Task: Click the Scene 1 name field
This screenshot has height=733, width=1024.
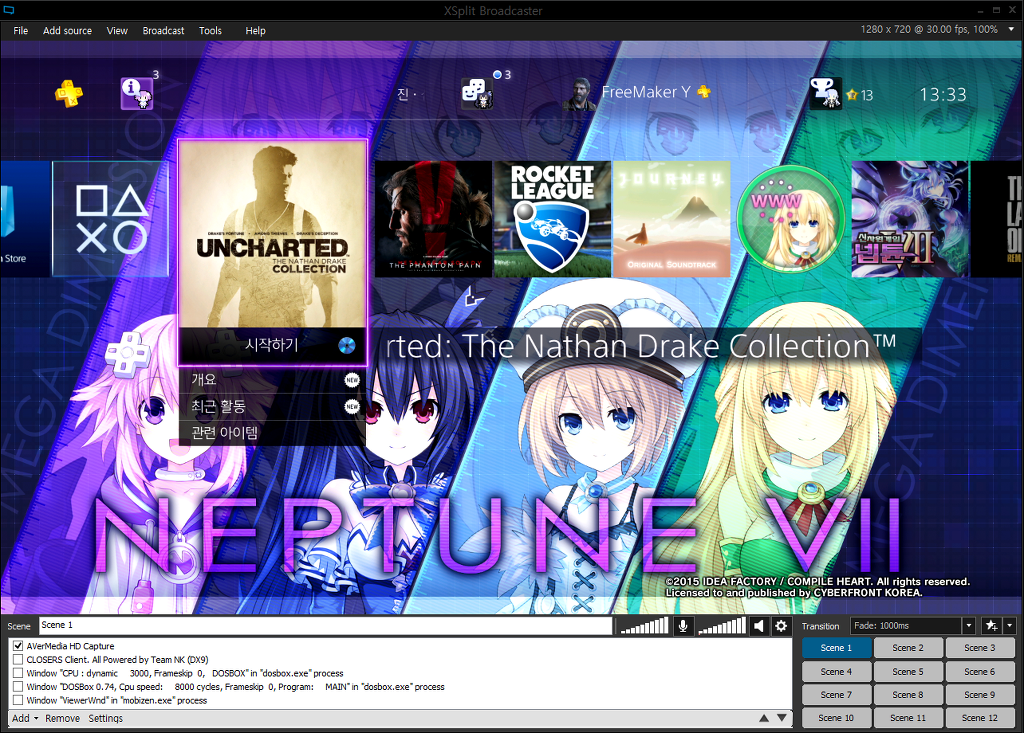Action: (325, 626)
